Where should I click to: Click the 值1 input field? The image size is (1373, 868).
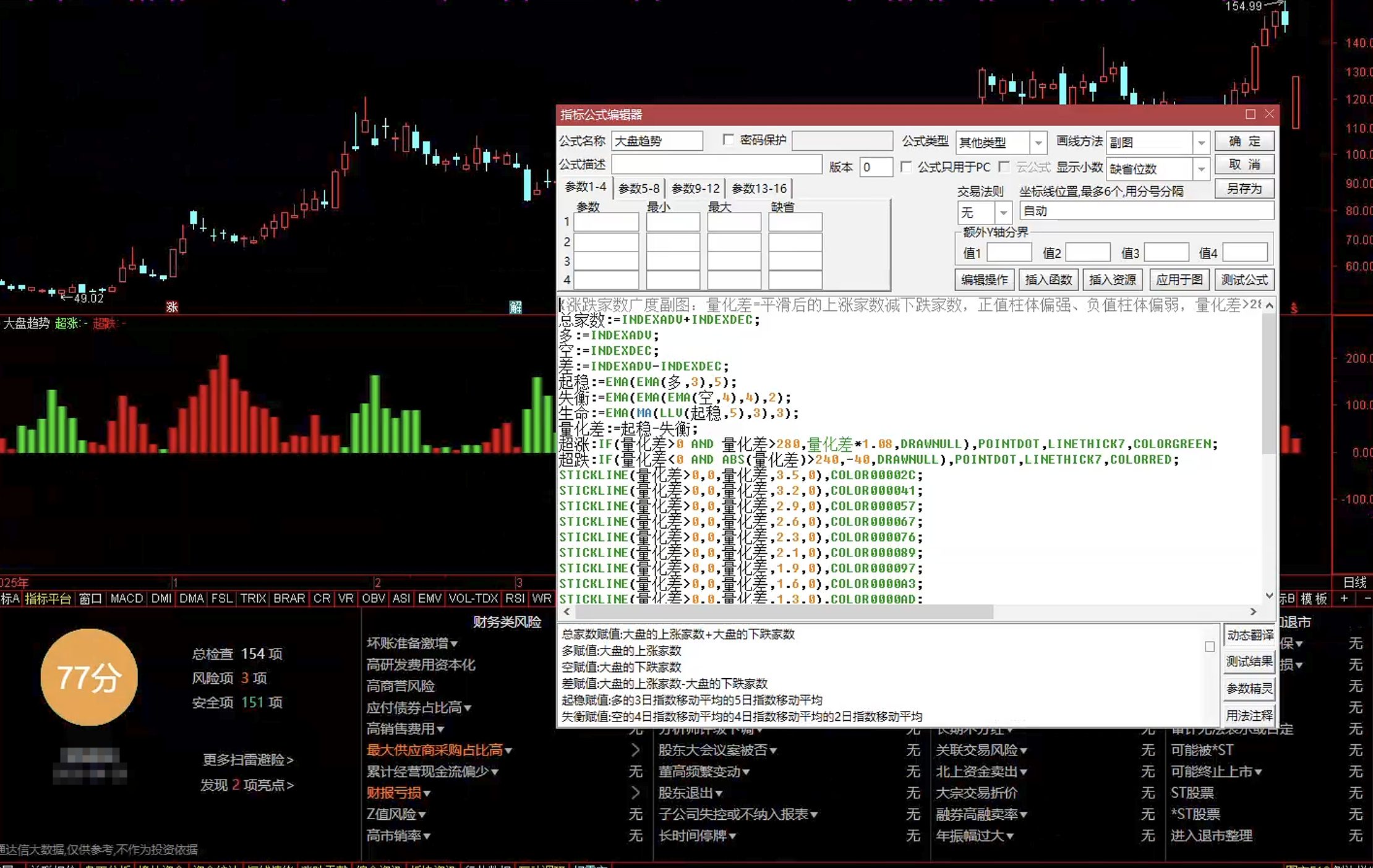pyautogui.click(x=1009, y=252)
